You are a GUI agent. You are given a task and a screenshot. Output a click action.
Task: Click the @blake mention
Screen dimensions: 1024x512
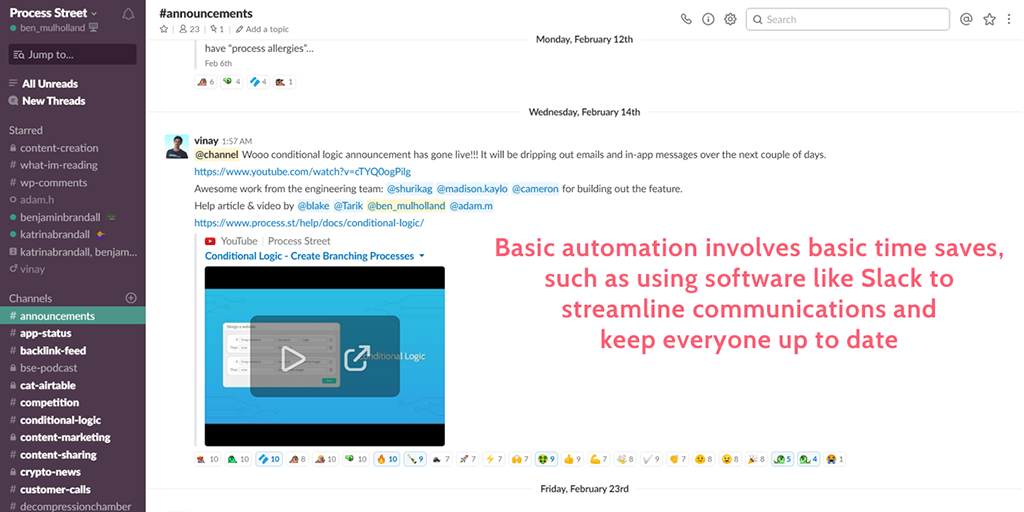tap(313, 206)
